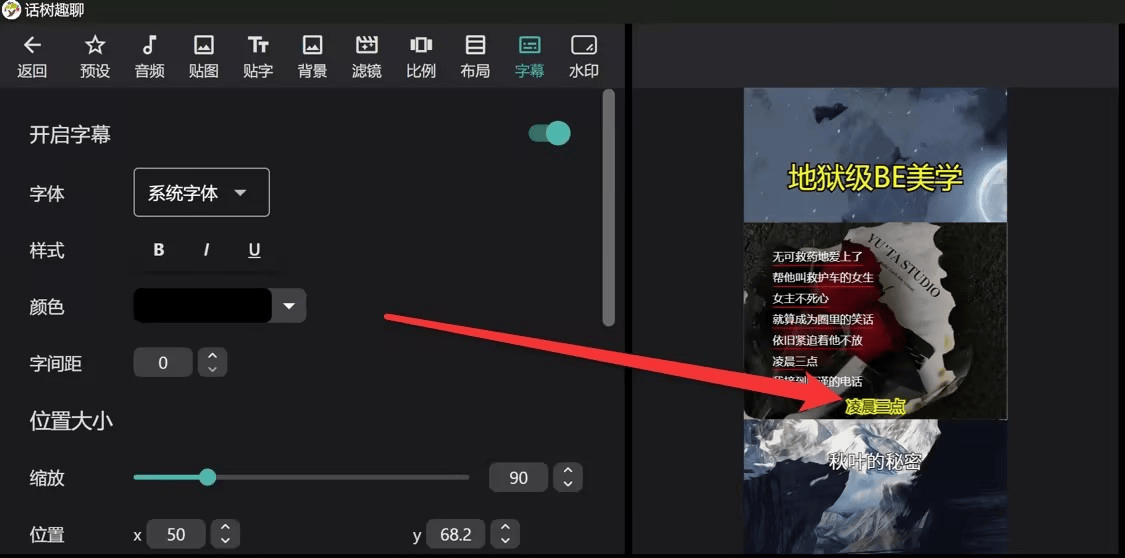Switch to the 背景 background tab
The width and height of the screenshot is (1125, 558).
[312, 56]
